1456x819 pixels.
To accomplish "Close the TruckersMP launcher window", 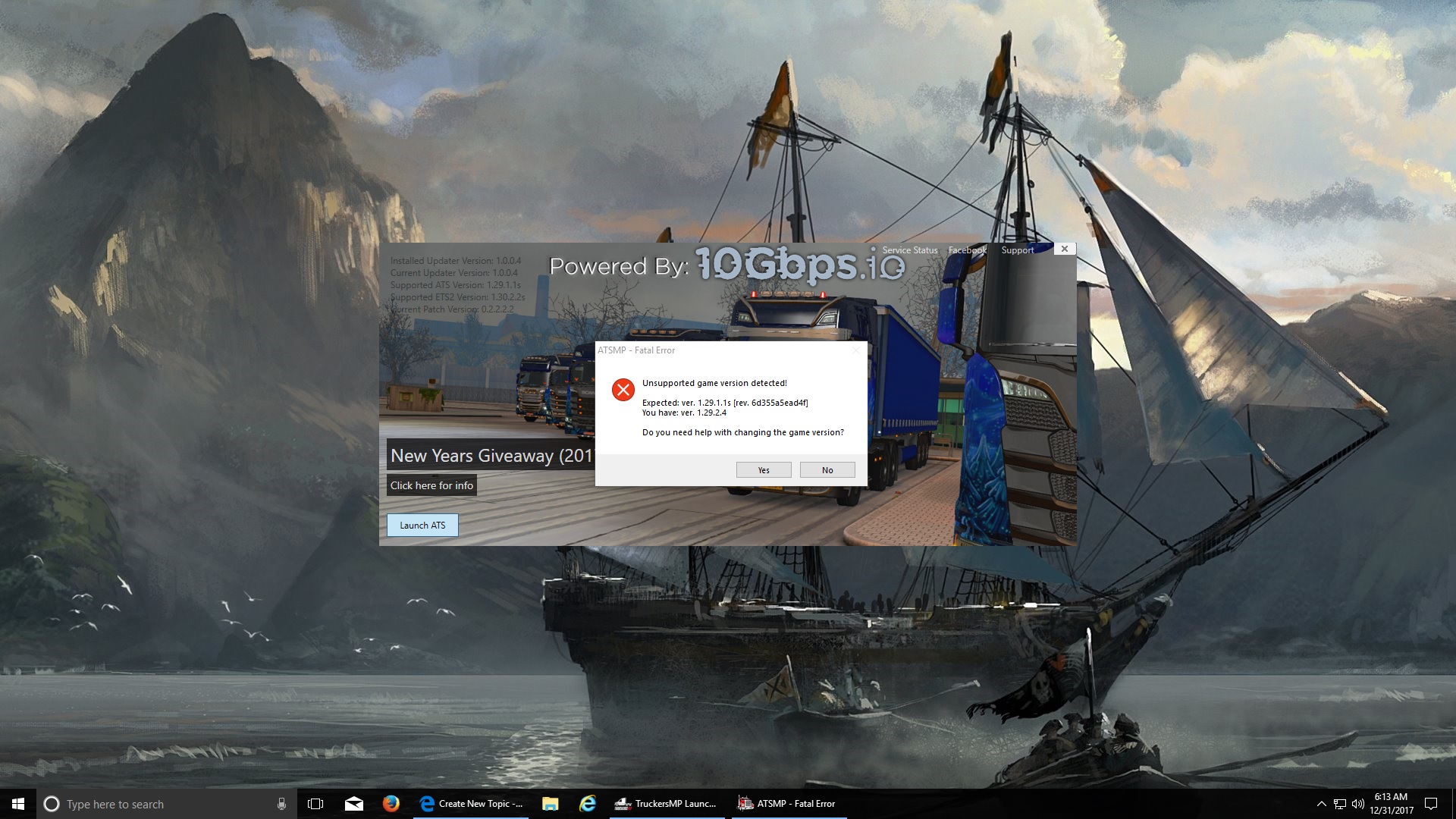I will click(x=1065, y=249).
